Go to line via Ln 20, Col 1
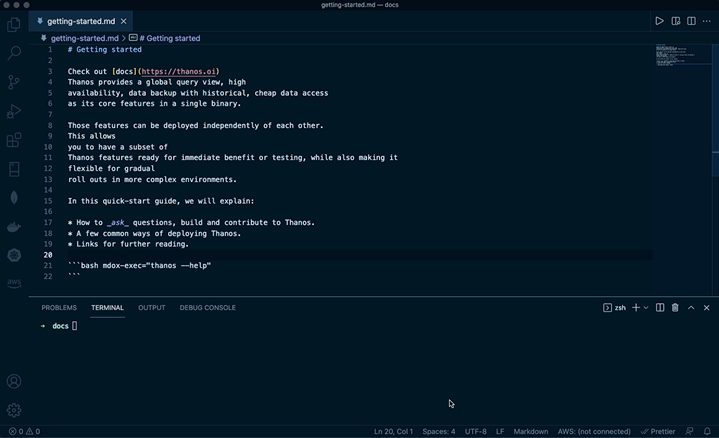Viewport: 719px width, 438px height. [x=393, y=431]
